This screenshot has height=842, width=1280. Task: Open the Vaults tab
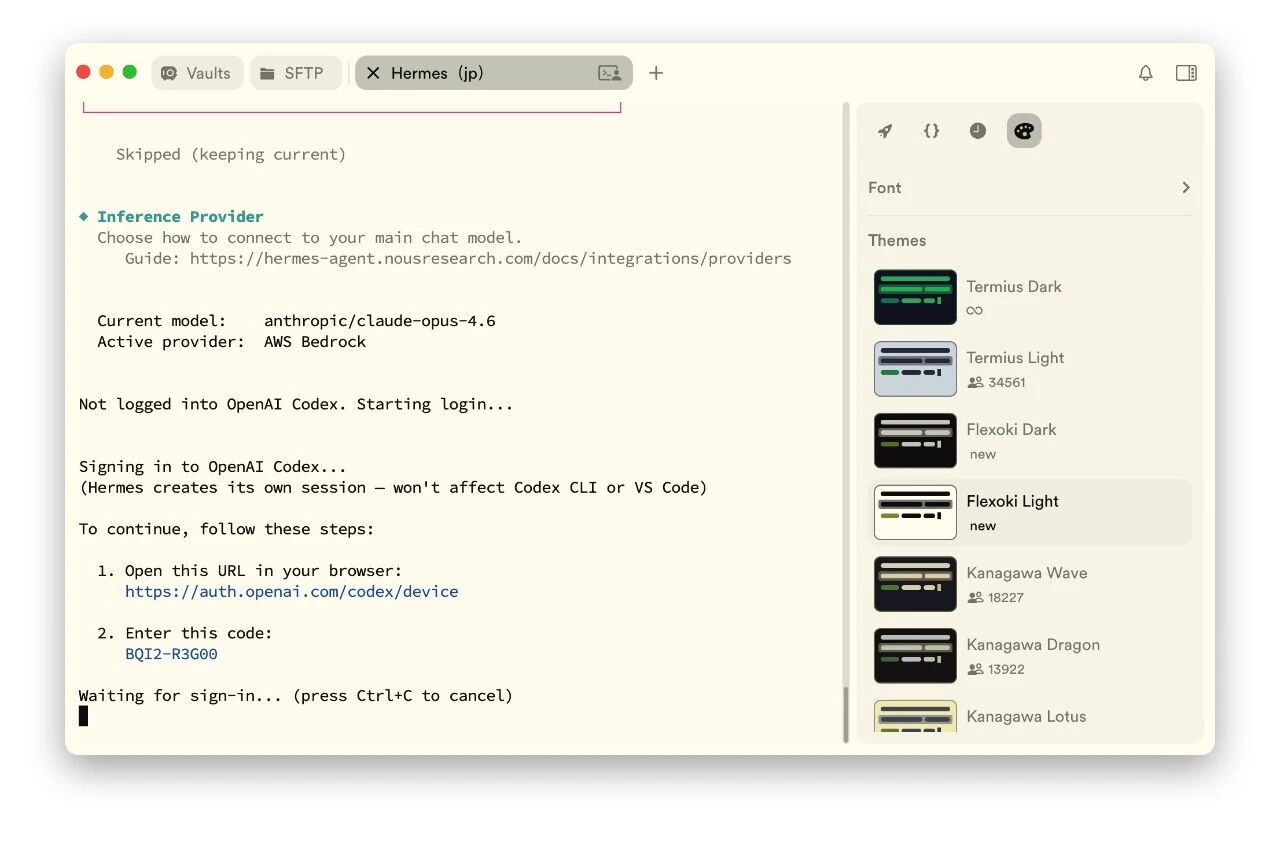pyautogui.click(x=197, y=73)
